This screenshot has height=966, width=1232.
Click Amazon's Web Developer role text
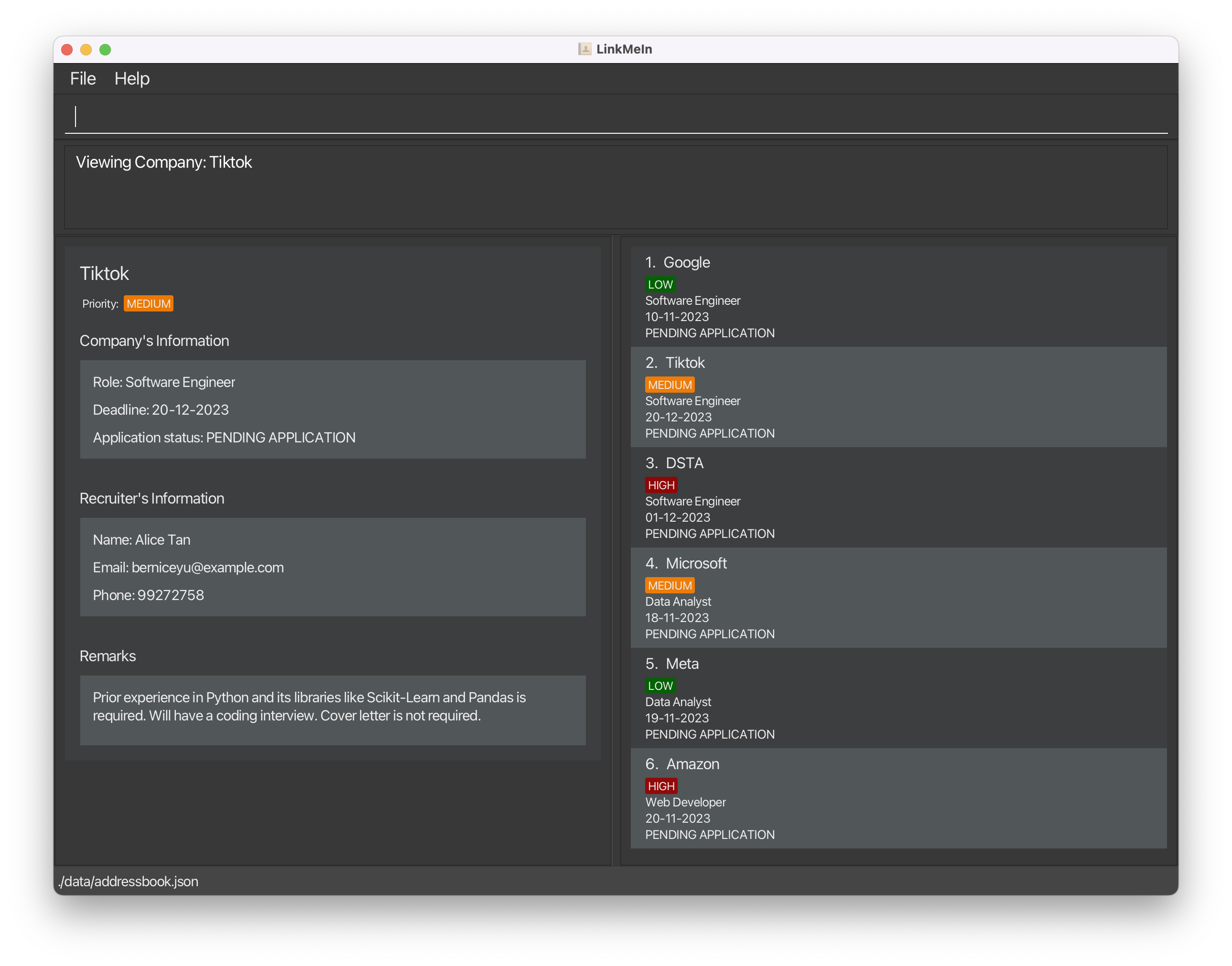685,803
